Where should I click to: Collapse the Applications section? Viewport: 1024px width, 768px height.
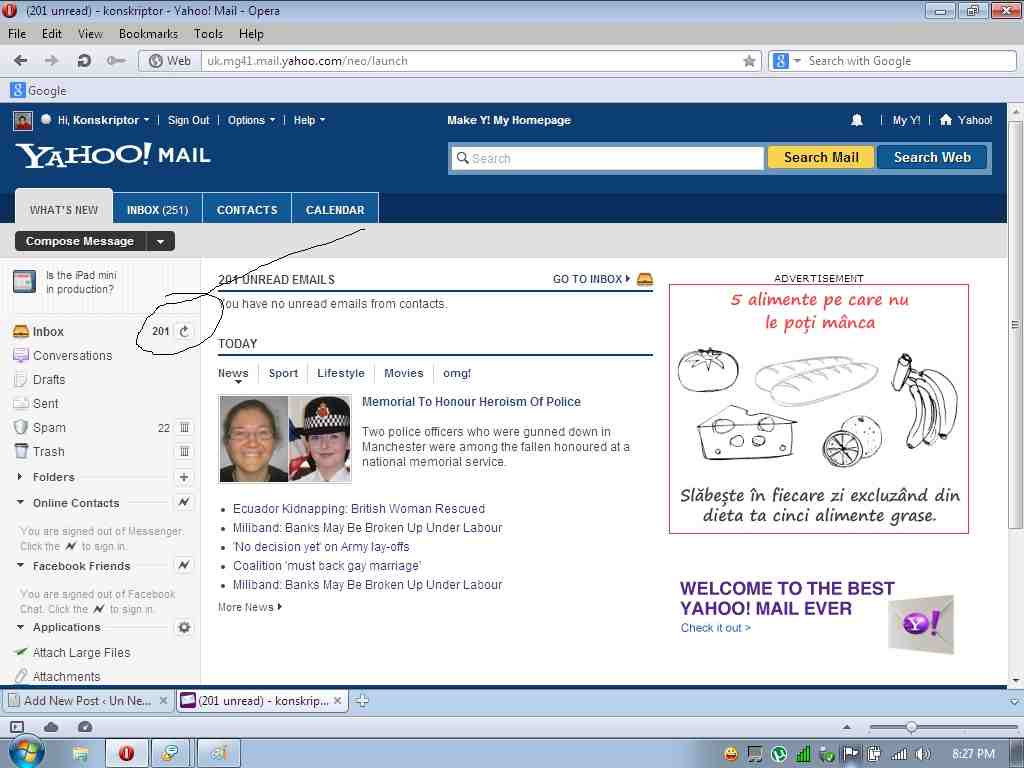point(20,627)
